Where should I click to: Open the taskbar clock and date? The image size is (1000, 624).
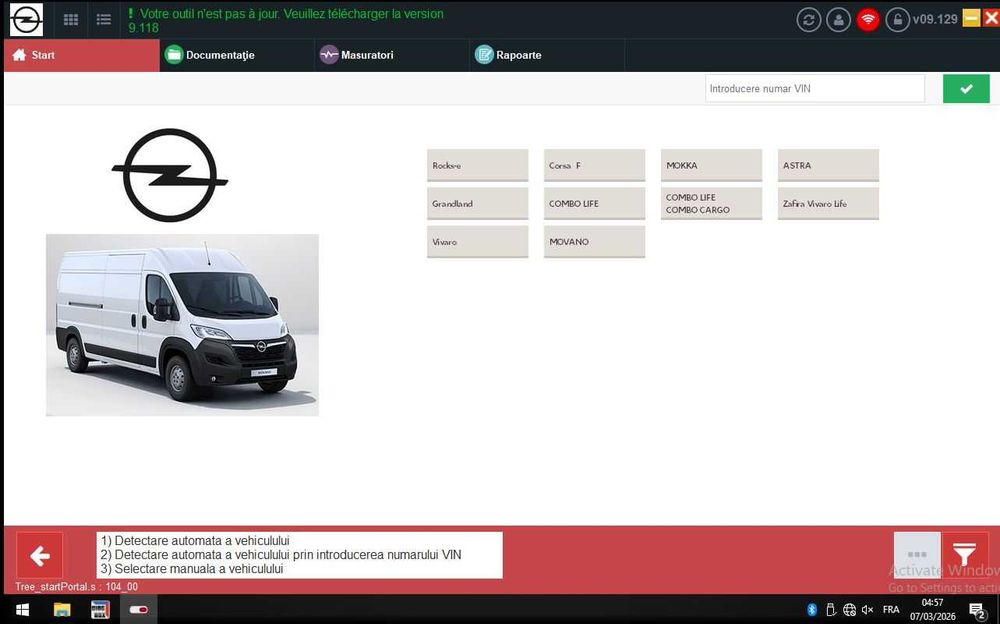click(x=932, y=610)
